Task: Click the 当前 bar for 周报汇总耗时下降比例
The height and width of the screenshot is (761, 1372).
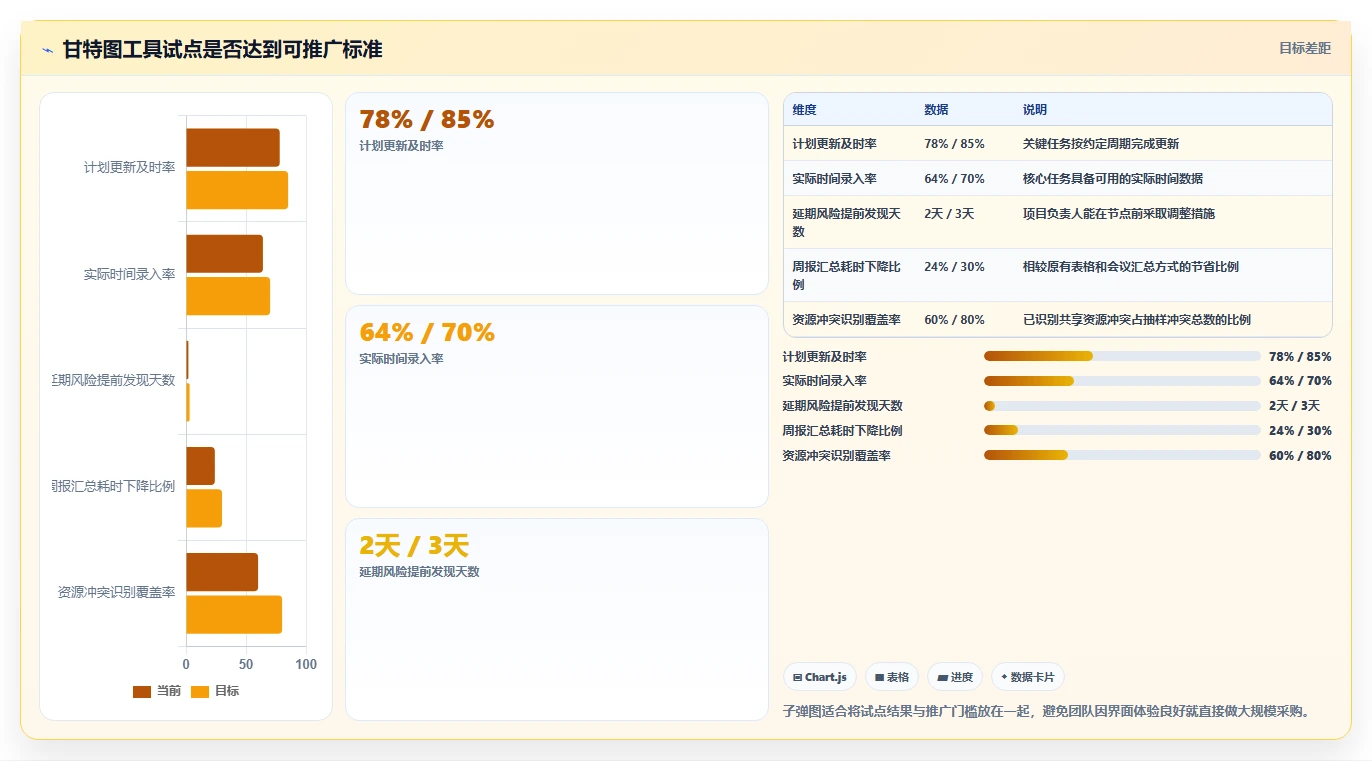Action: [200, 466]
